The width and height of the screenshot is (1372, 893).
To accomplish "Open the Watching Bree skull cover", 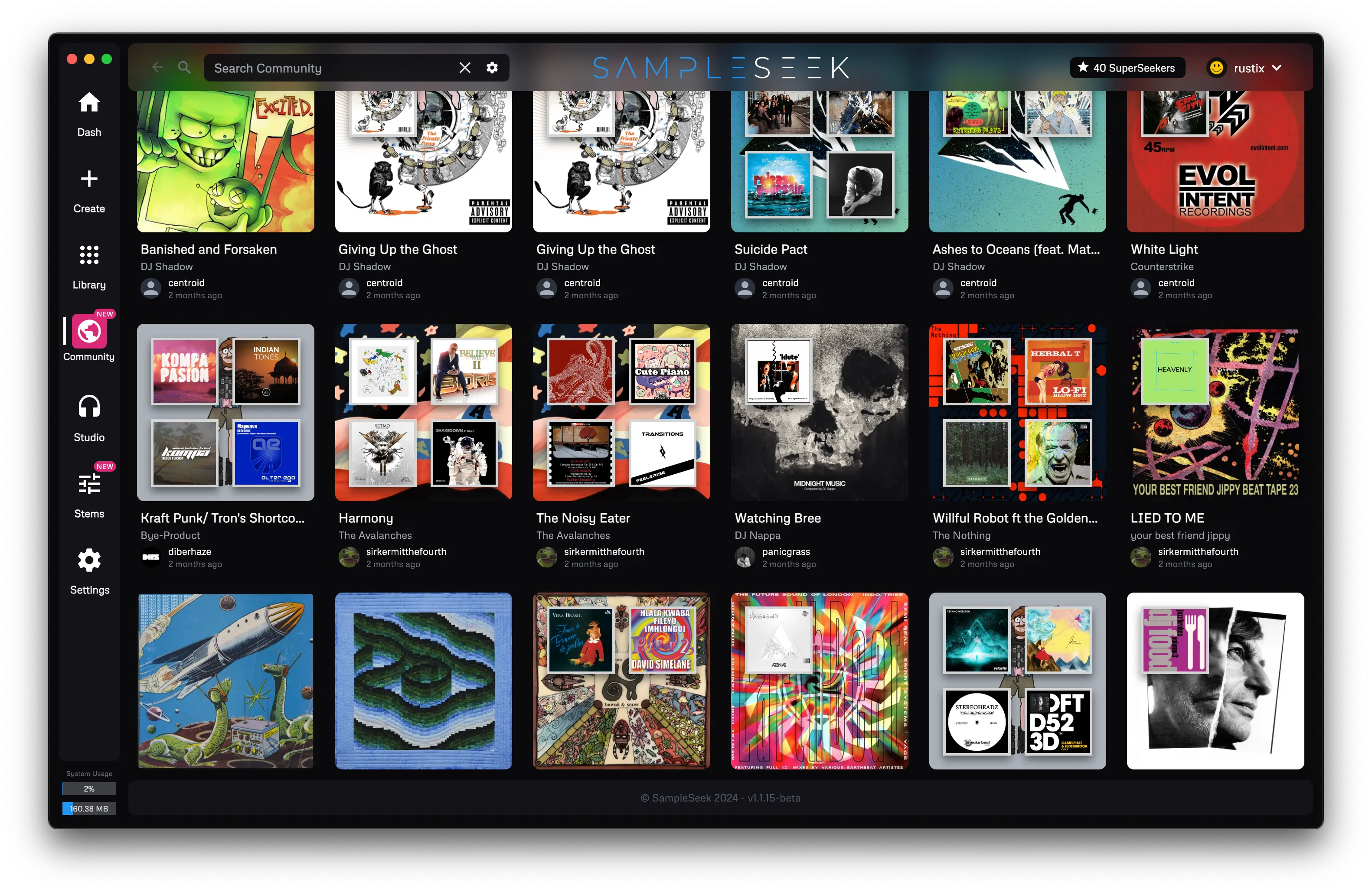I will click(819, 412).
